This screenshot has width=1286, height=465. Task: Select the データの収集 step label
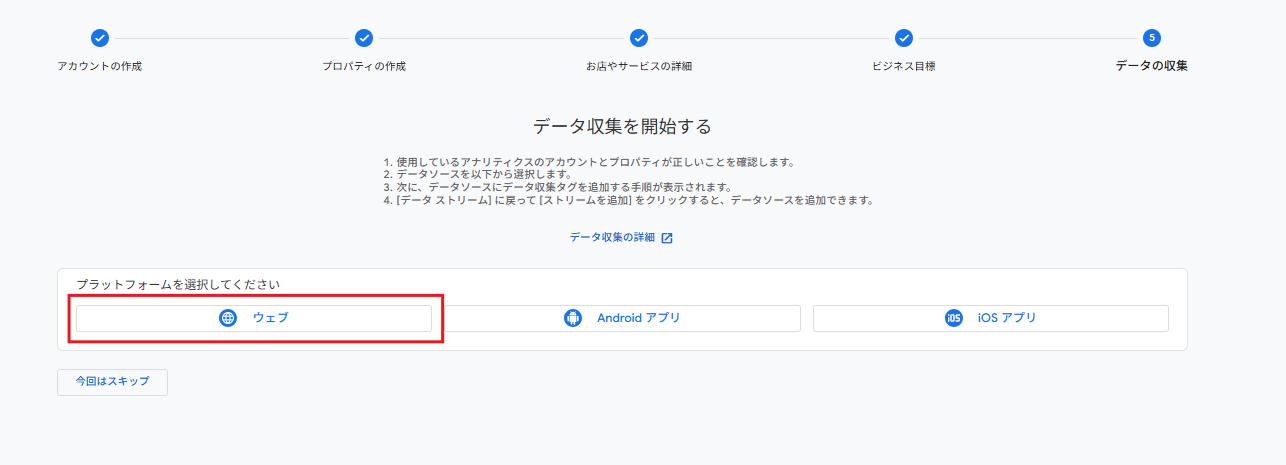point(1152,67)
